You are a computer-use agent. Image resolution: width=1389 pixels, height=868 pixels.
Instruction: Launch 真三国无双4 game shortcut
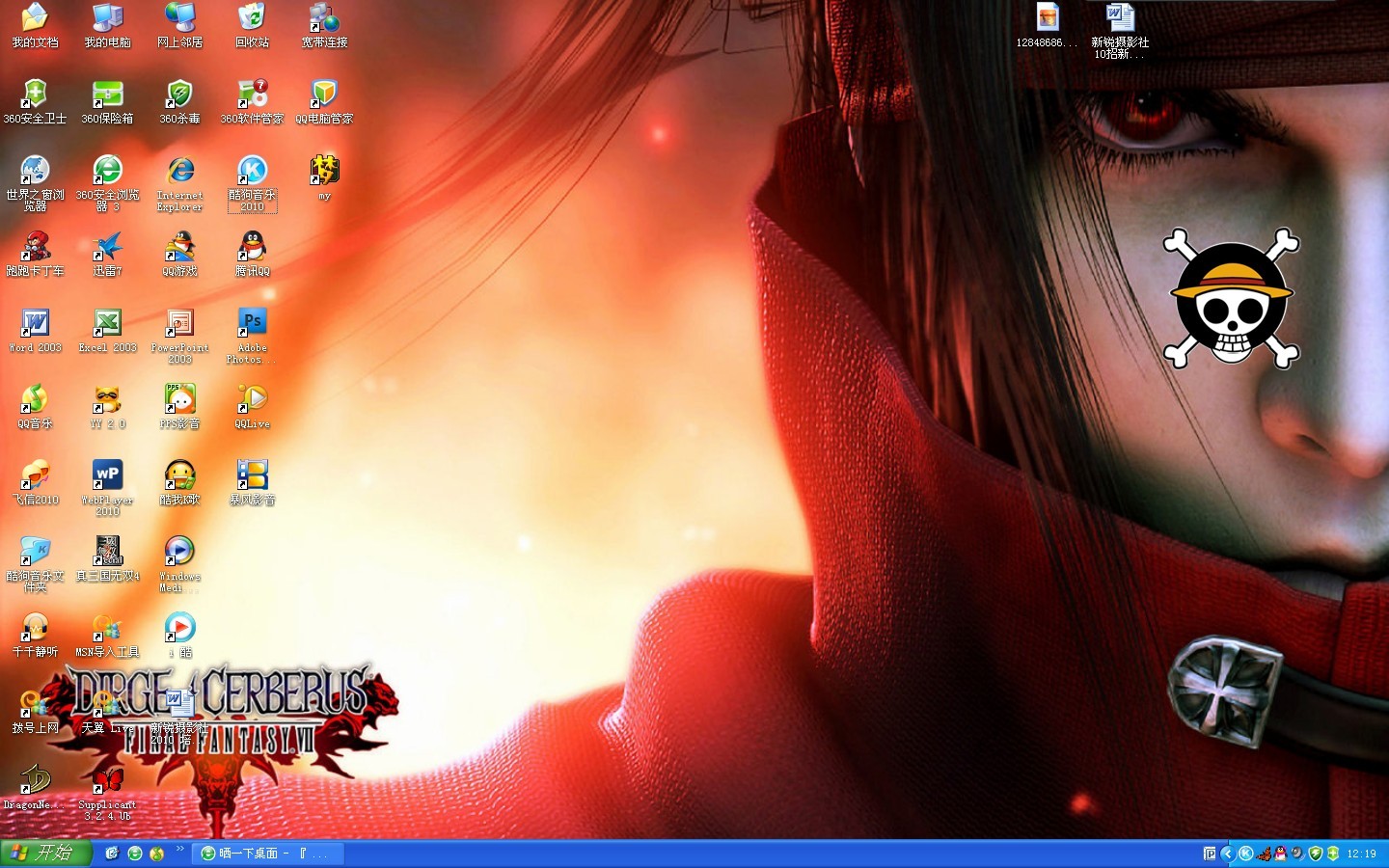107,558
